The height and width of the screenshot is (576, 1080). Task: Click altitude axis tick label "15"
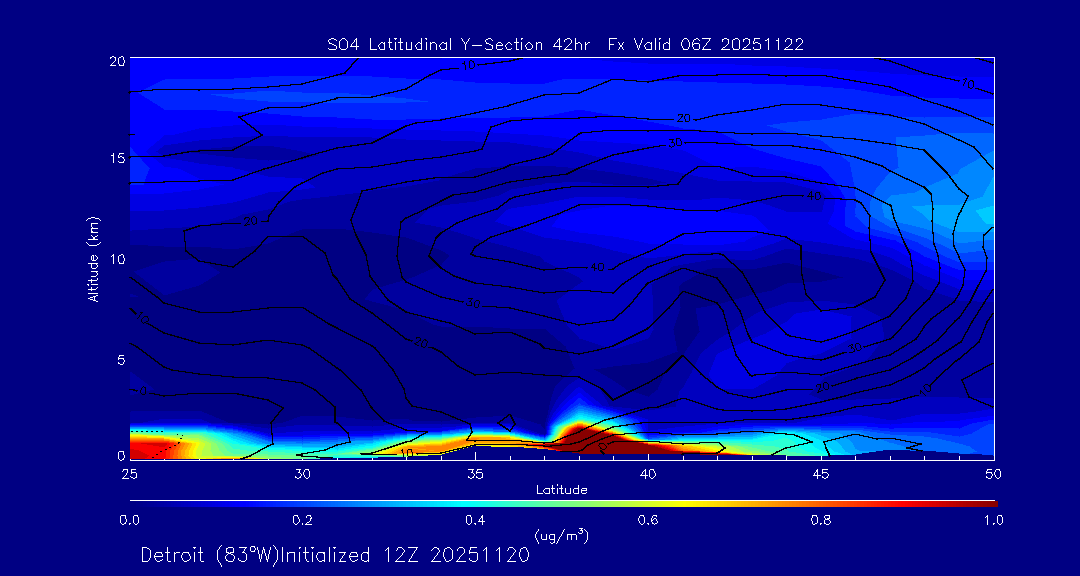tap(117, 158)
